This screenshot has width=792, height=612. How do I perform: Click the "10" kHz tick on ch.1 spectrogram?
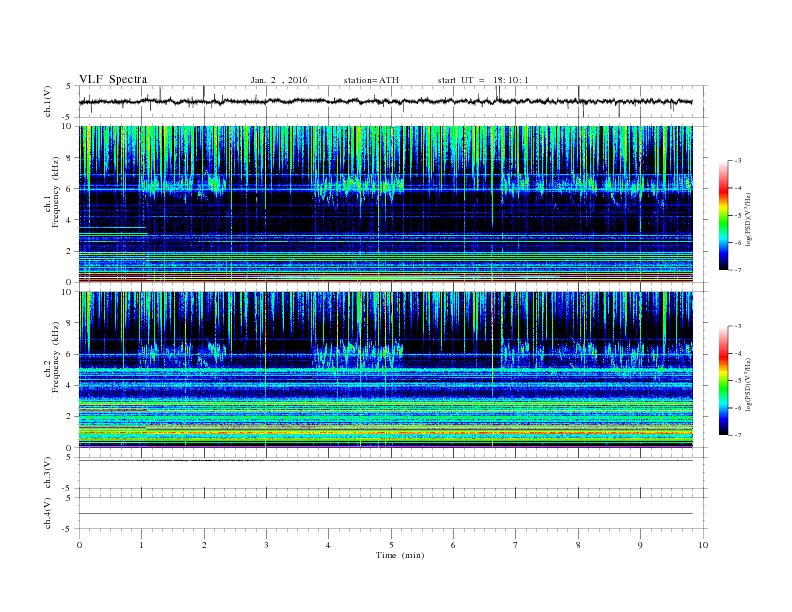67,126
